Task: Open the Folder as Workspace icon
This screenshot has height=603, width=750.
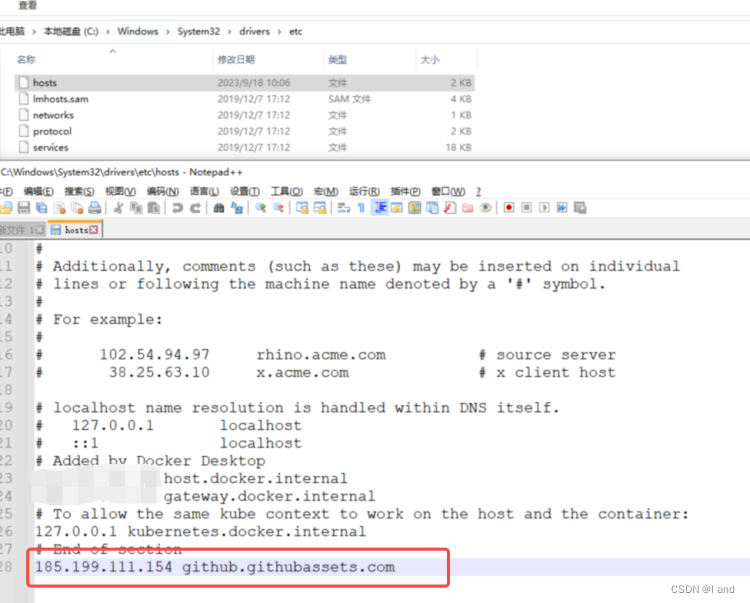Action: (468, 208)
